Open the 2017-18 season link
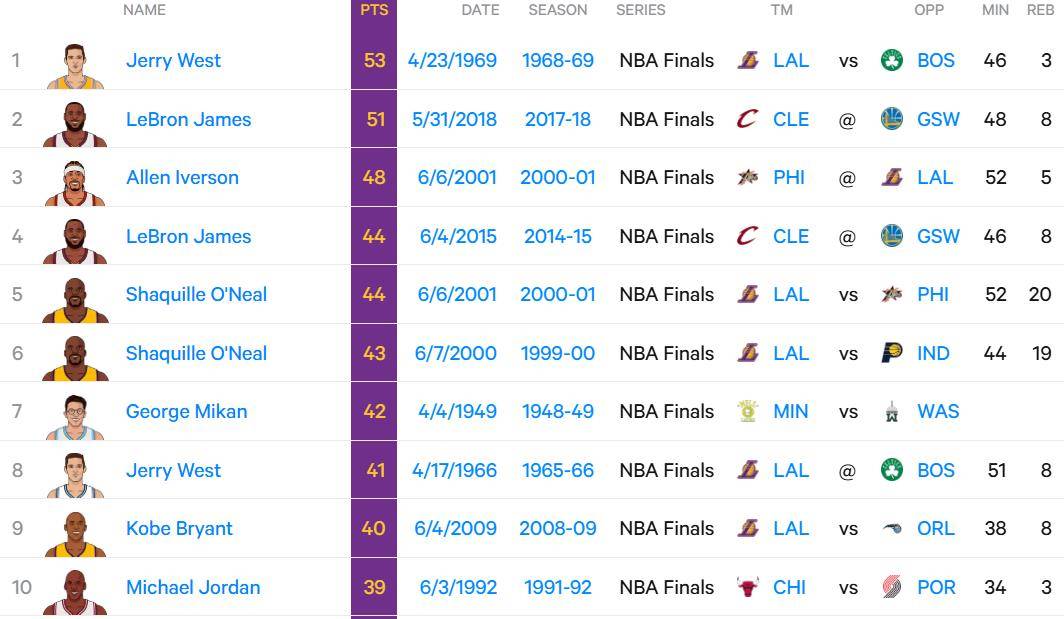This screenshot has height=619, width=1064. (x=558, y=119)
